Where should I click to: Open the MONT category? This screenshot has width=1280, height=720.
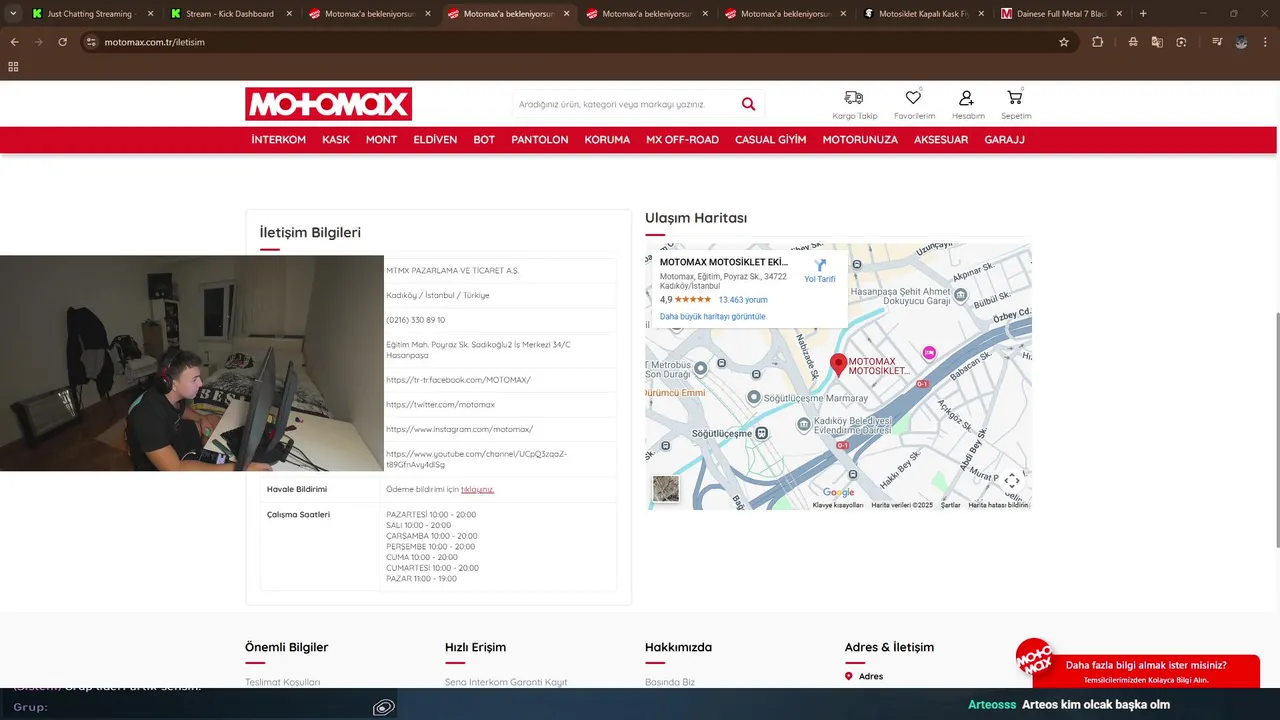(381, 140)
